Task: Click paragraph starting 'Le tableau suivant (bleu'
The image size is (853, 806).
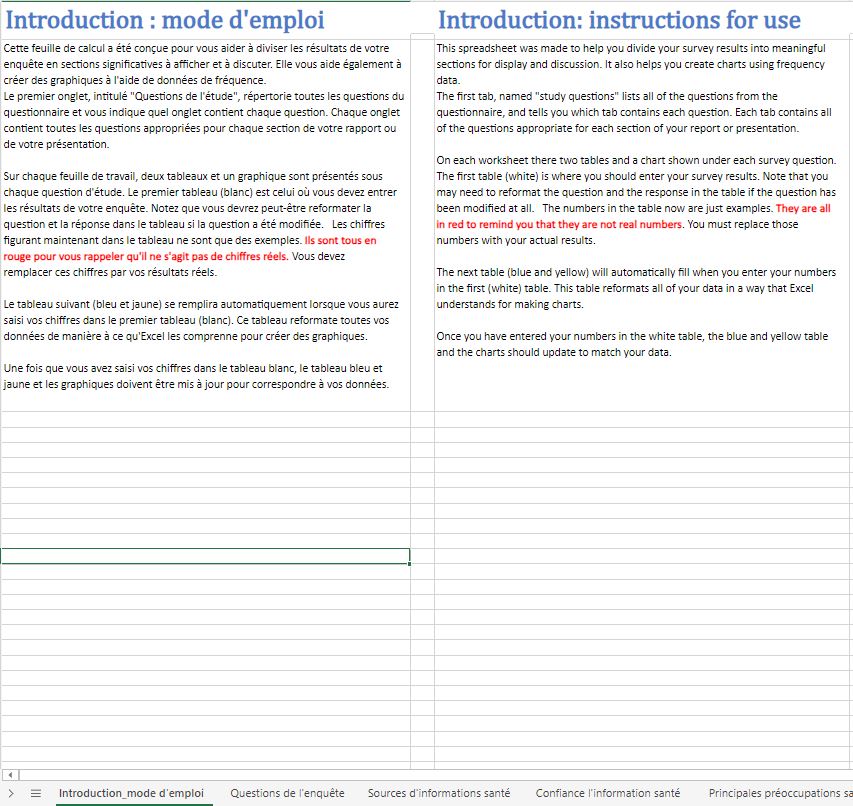Action: click(x=200, y=320)
